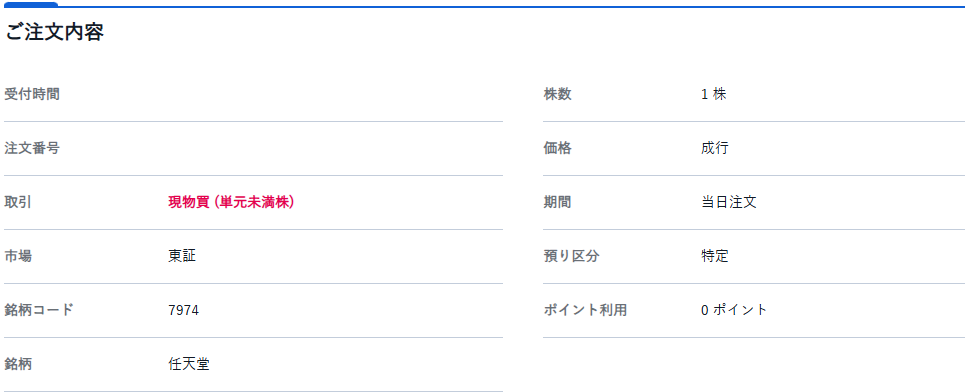Click the 0 ポイント value
Image resolution: width=965 pixels, height=392 pixels.
734,310
